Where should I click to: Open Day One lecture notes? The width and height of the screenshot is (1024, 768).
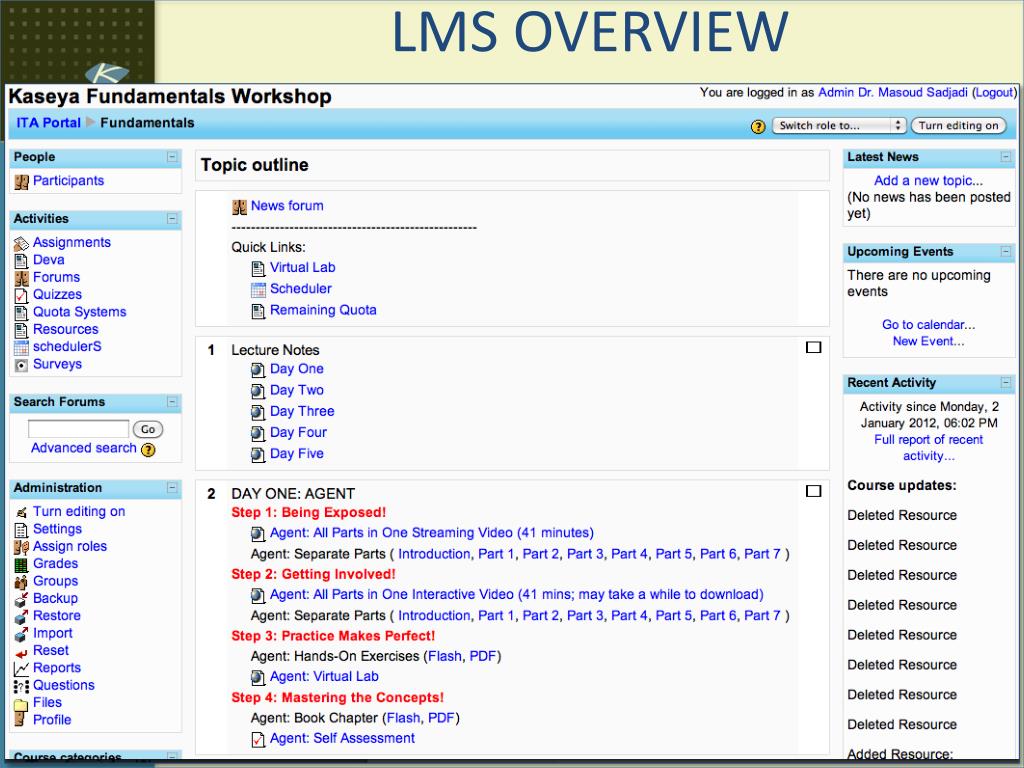pos(297,369)
